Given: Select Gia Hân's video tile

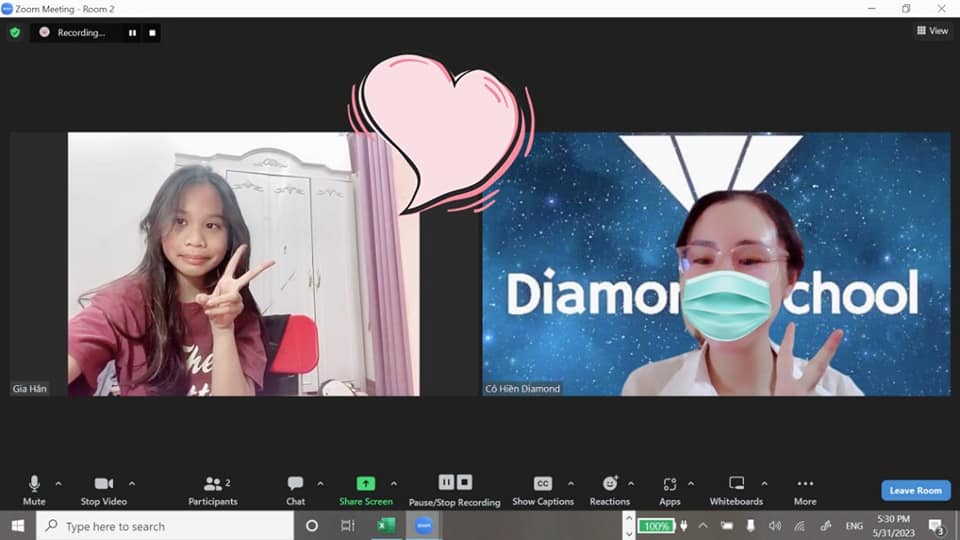Looking at the screenshot, I should click(243, 264).
